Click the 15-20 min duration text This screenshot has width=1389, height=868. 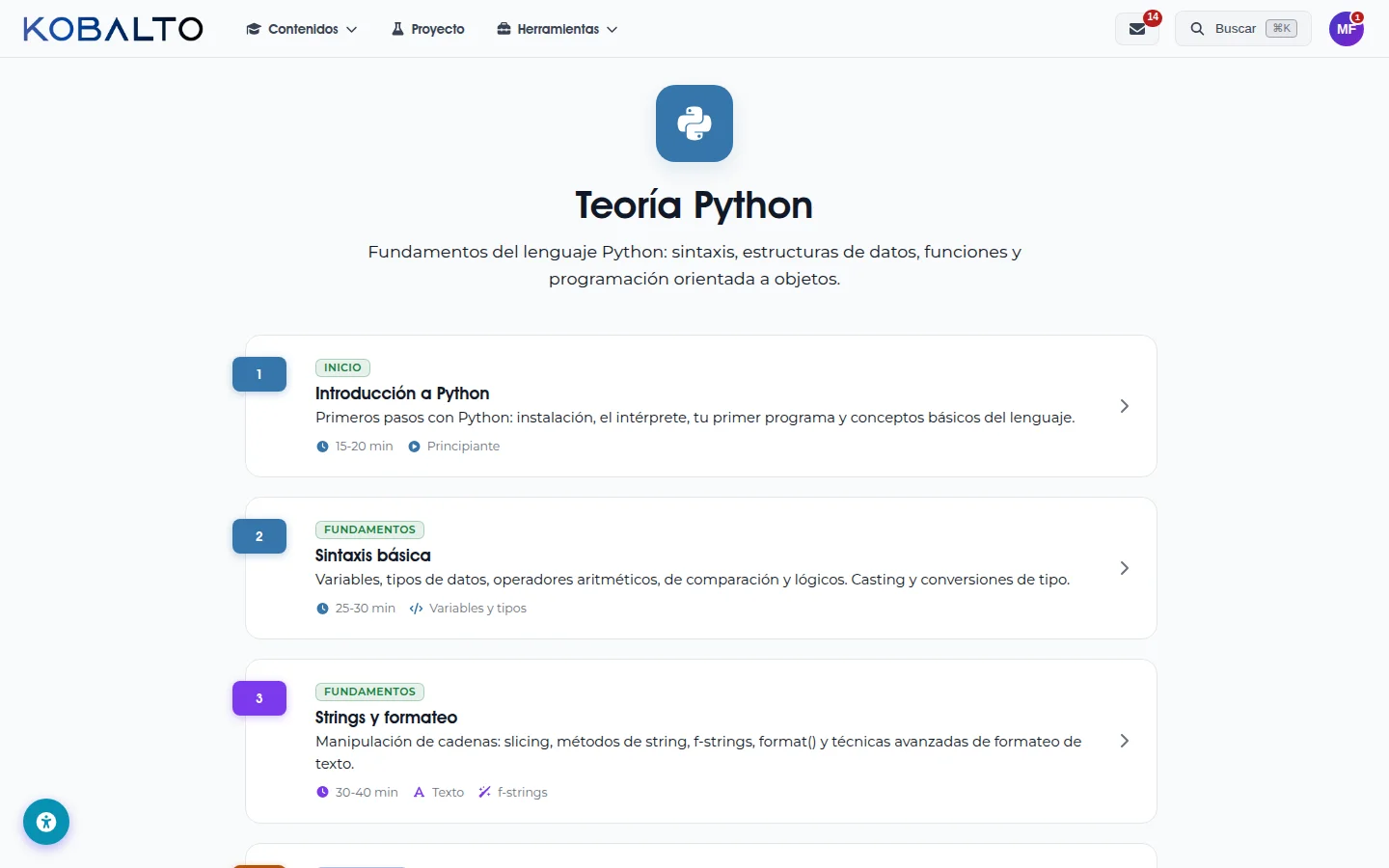pyautogui.click(x=365, y=447)
